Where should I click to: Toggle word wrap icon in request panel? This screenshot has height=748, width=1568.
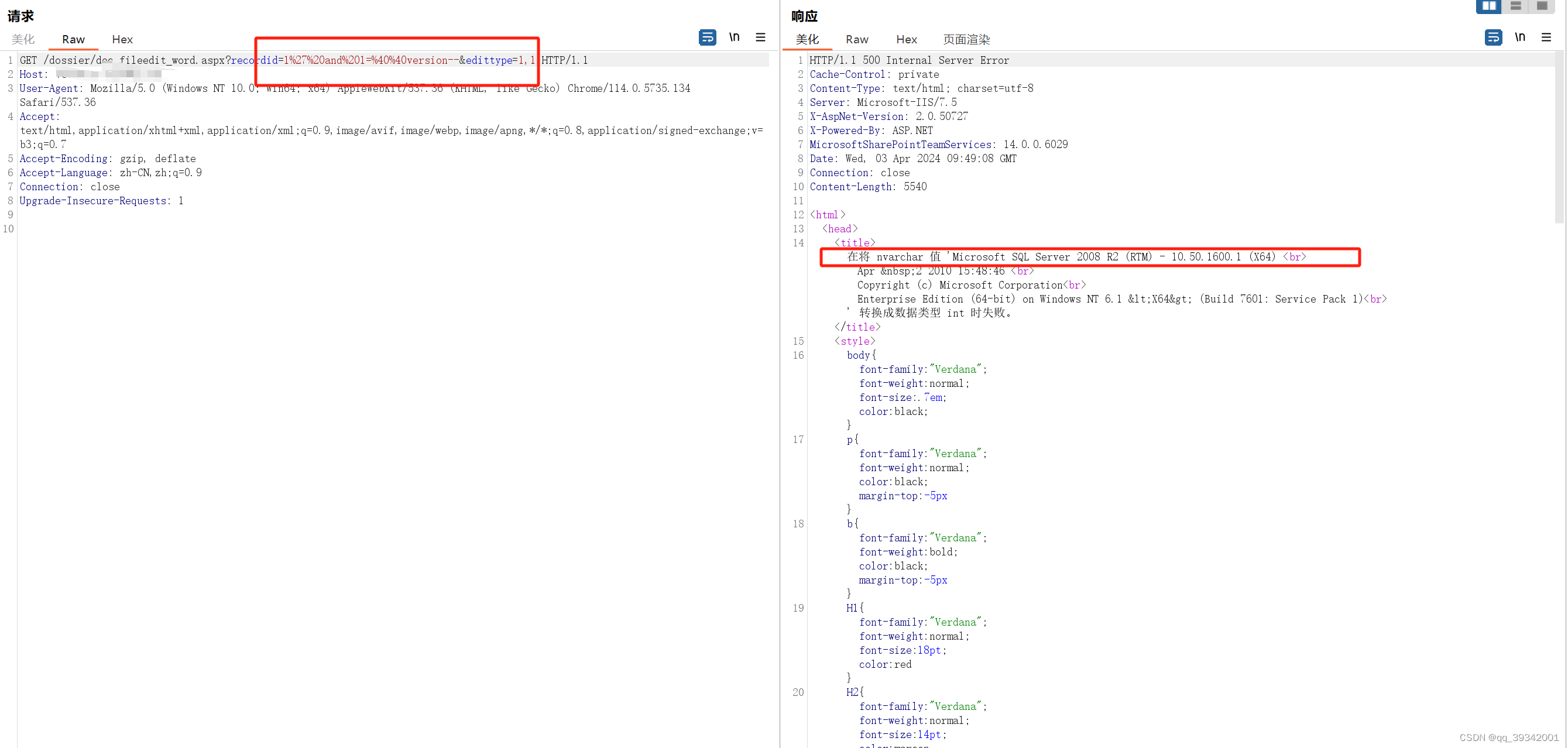[707, 37]
